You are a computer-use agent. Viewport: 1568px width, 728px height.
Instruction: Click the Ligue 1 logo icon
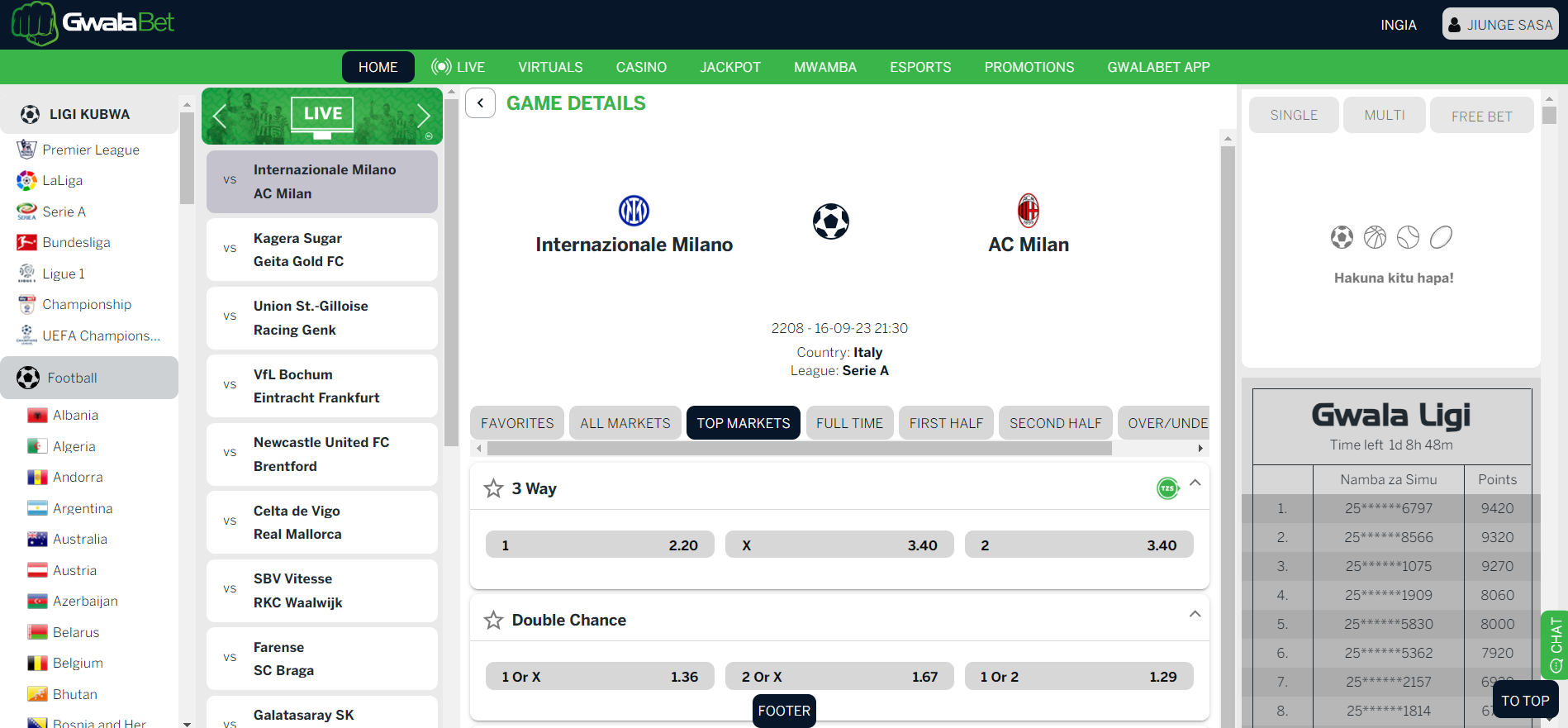point(26,274)
